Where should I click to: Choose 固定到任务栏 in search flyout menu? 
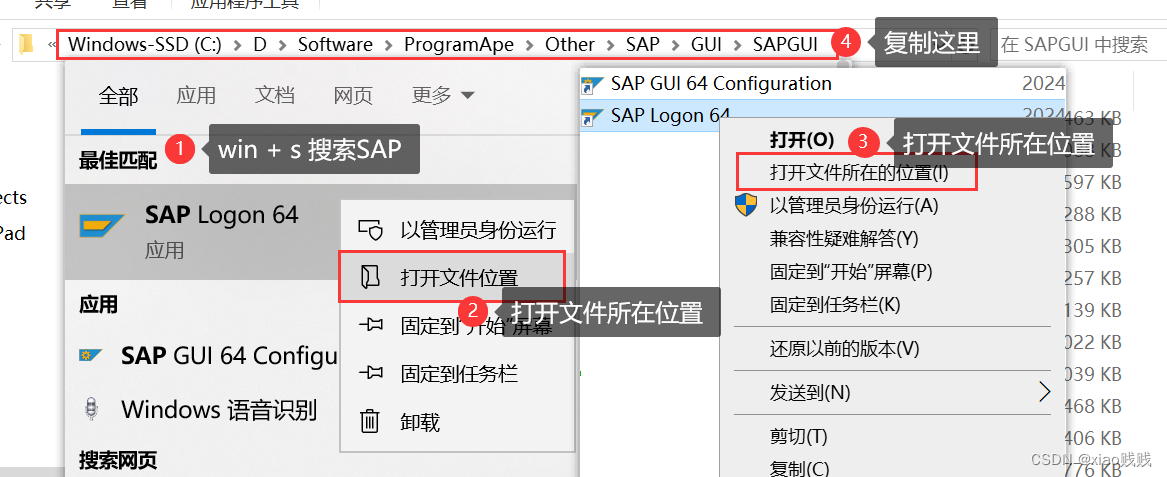click(457, 374)
